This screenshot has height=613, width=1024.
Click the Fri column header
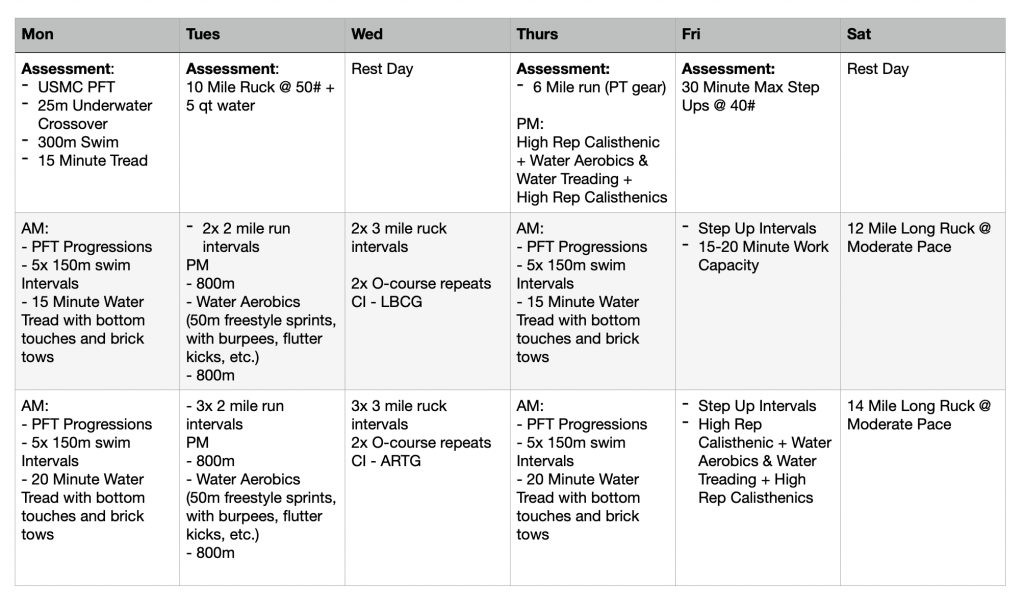tap(691, 34)
